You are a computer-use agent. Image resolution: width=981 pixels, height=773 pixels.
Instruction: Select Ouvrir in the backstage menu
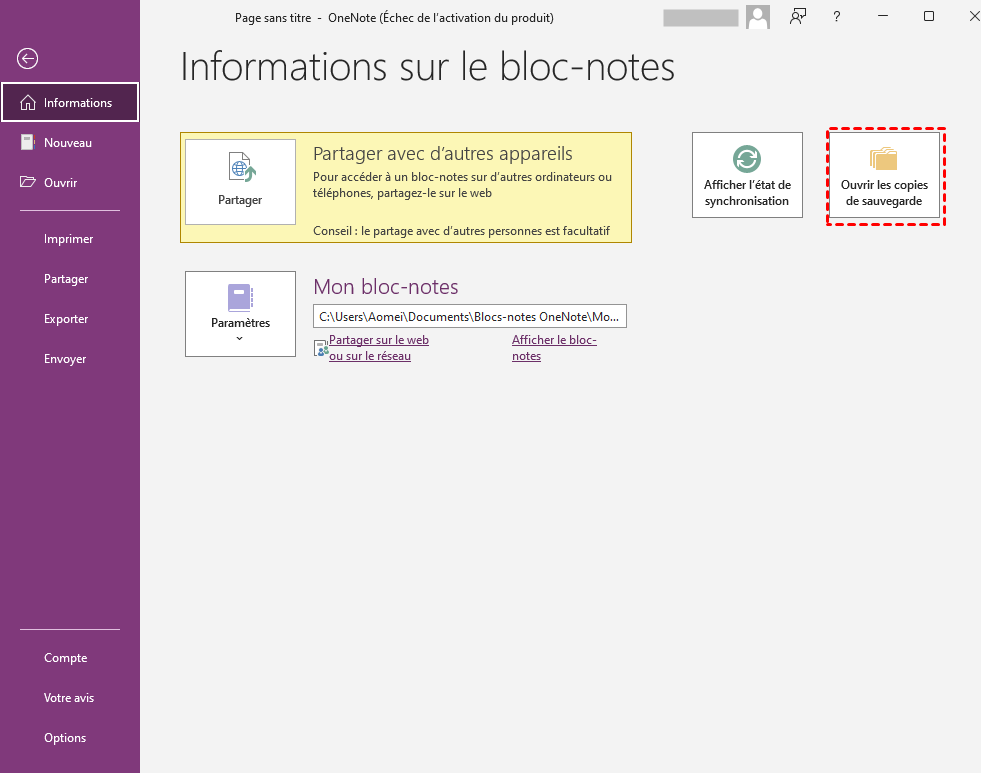[x=70, y=183]
